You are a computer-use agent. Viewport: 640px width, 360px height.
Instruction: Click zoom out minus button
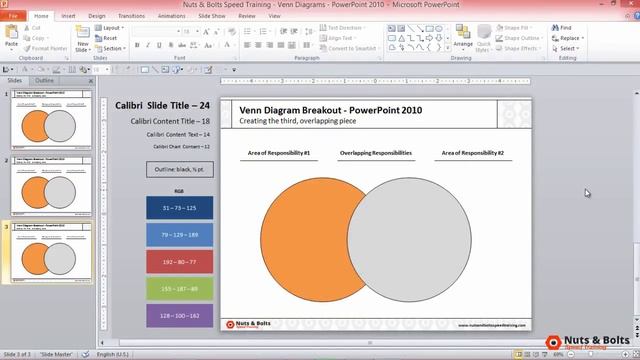571,354
